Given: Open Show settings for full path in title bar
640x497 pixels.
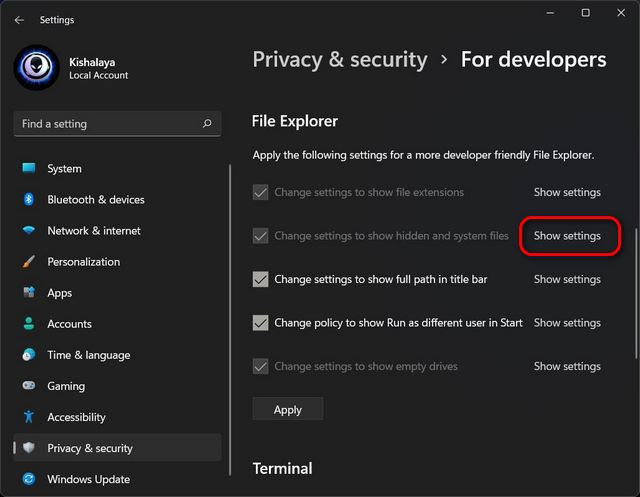Looking at the screenshot, I should pos(567,280).
